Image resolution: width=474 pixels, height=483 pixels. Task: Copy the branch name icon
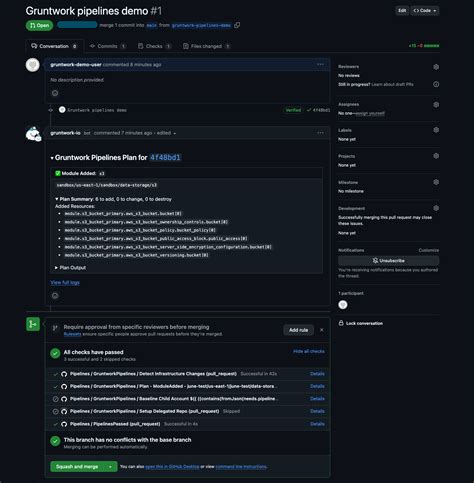(x=237, y=25)
